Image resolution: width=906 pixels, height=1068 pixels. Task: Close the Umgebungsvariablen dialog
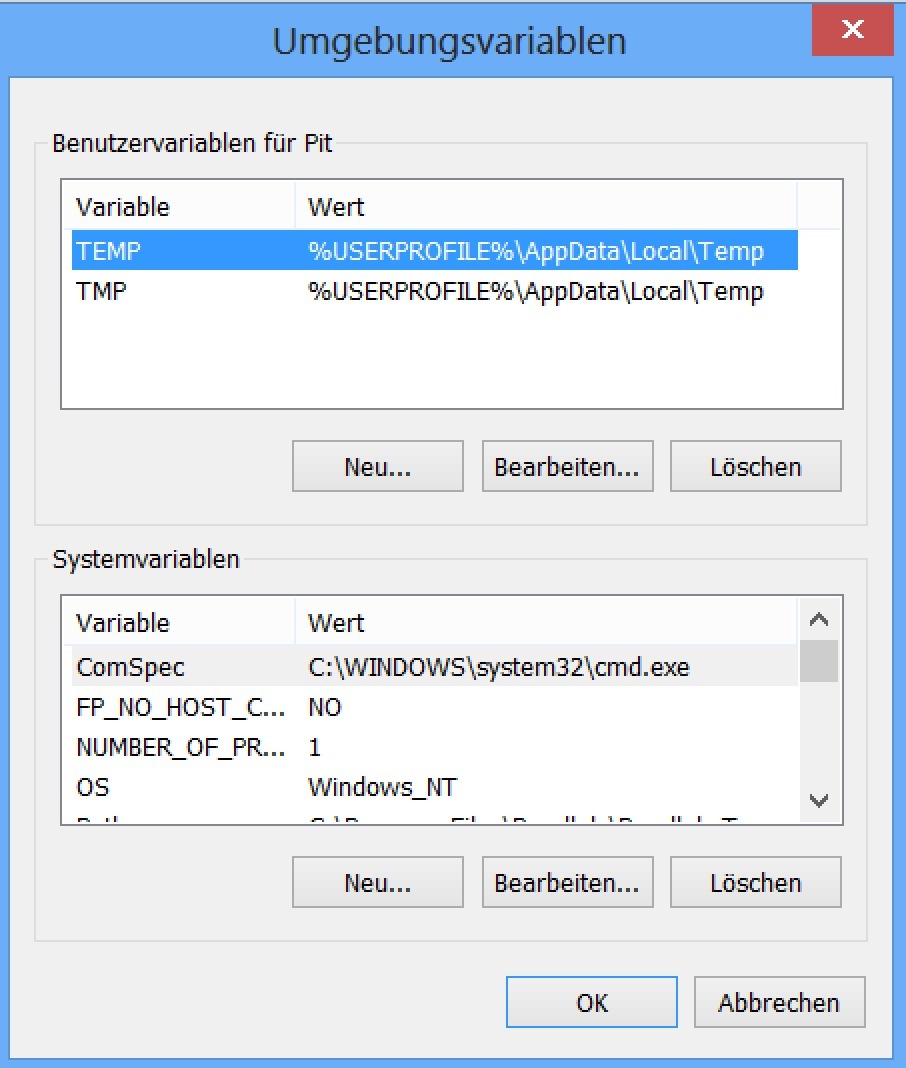click(852, 29)
